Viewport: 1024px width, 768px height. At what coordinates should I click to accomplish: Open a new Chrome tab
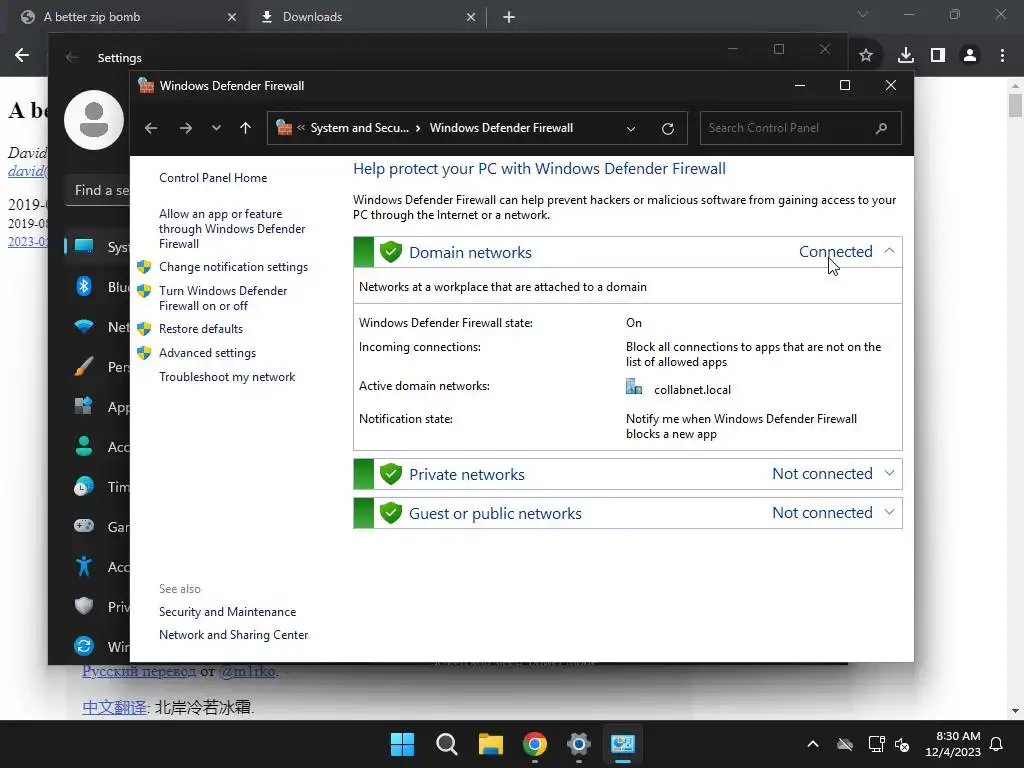(509, 17)
